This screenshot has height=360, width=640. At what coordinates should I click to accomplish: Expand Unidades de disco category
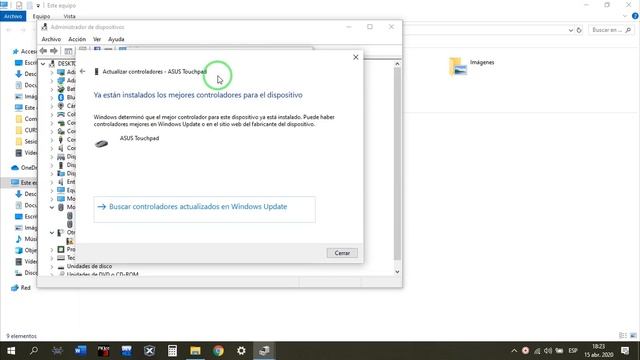[52, 267]
